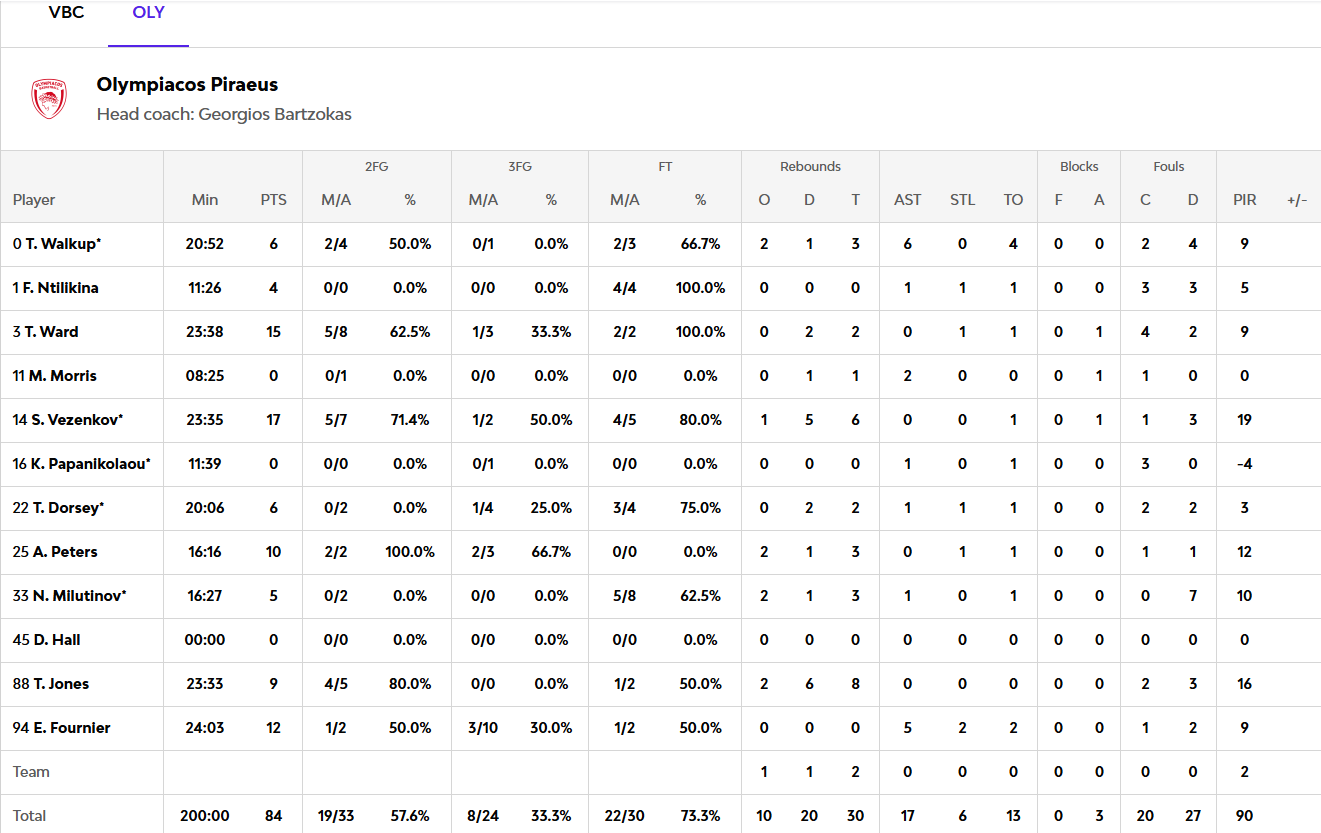Sort by AST column header
The width and height of the screenshot is (1321, 833).
(x=907, y=200)
